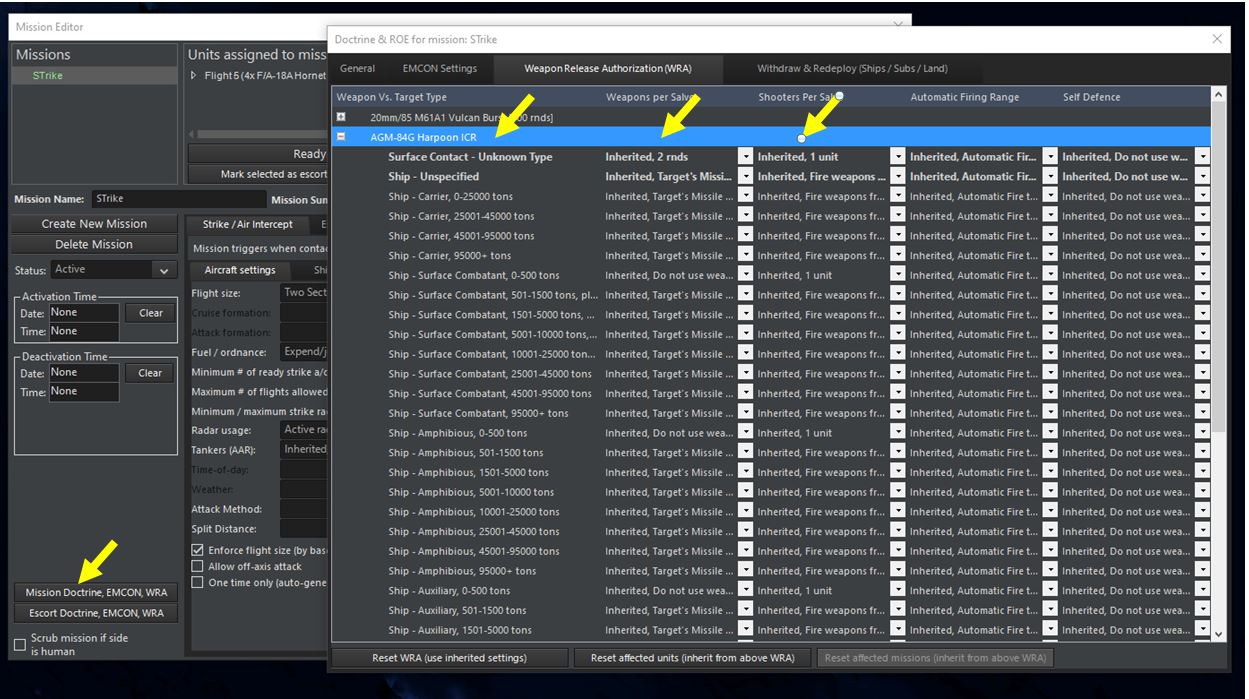This screenshot has height=699, width=1249.
Task: Open Escort Doctrine, EMCON, WRA
Action: point(96,613)
